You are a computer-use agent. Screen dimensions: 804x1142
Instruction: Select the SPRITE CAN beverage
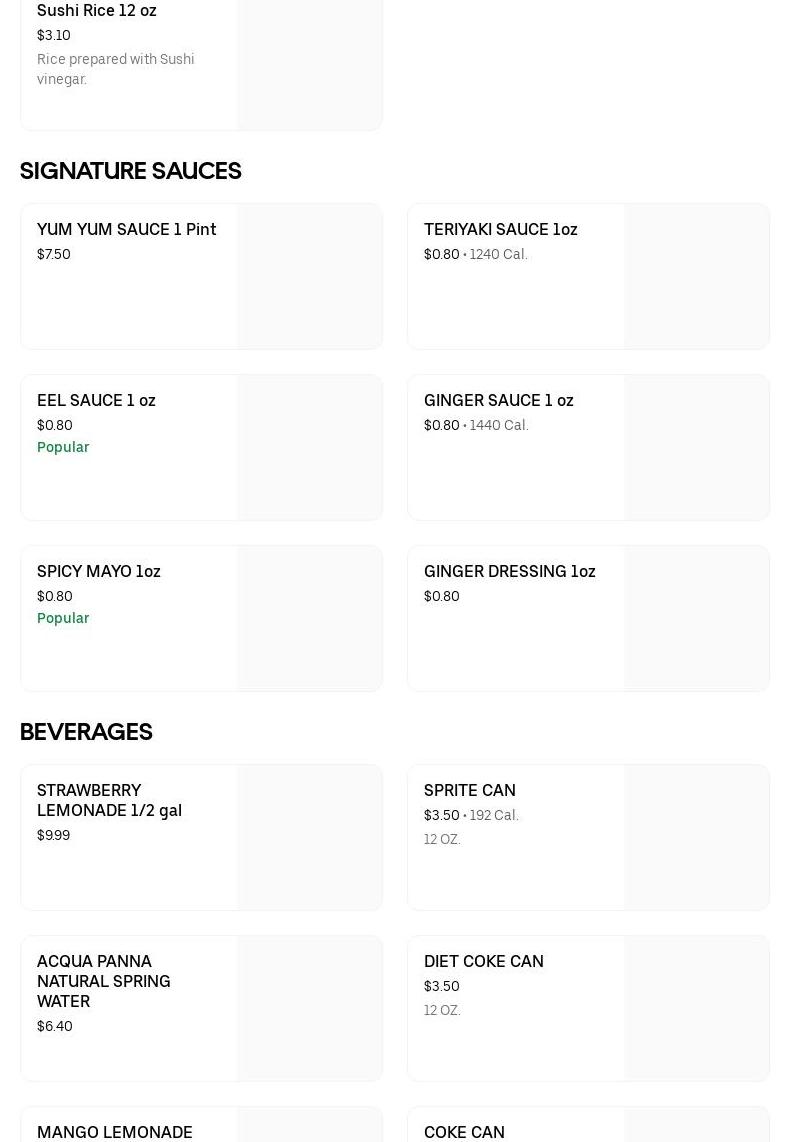pos(469,790)
